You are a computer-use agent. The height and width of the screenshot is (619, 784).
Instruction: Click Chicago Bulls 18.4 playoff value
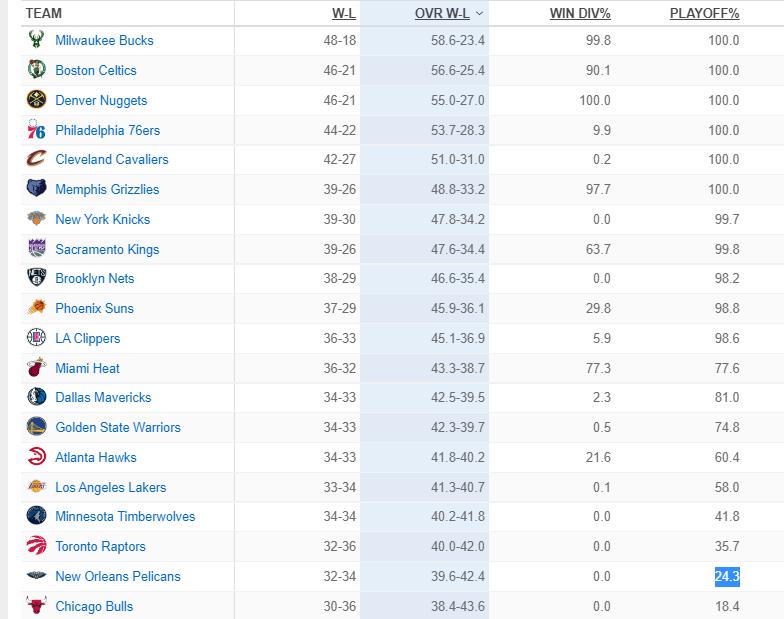click(727, 606)
